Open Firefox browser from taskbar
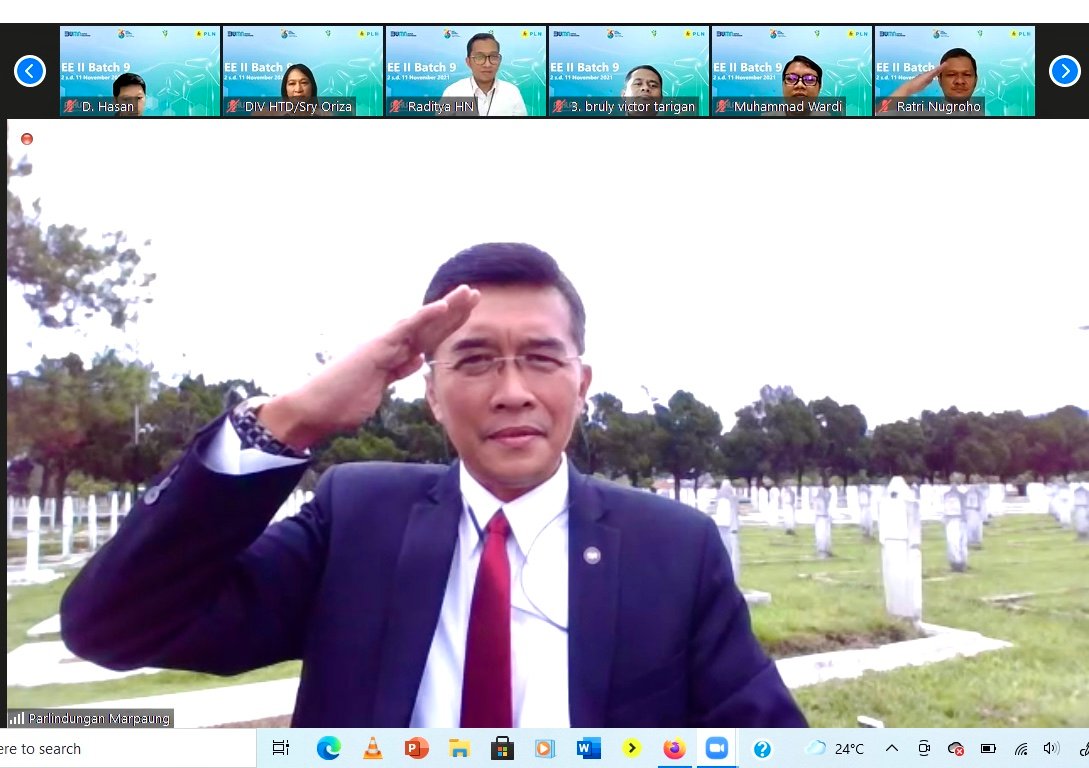The width and height of the screenshot is (1089, 768). click(674, 748)
